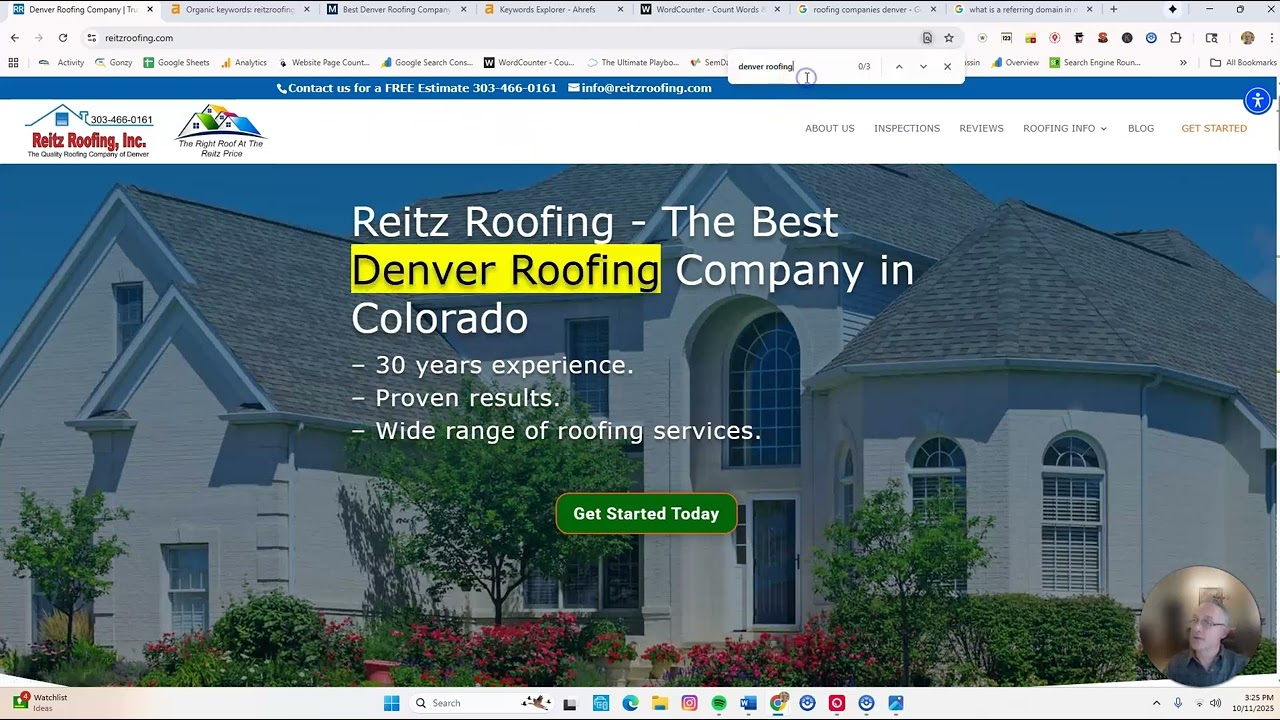Screen dimensions: 1280x720
Task: Show hidden system tray icons
Action: pos(1156,703)
